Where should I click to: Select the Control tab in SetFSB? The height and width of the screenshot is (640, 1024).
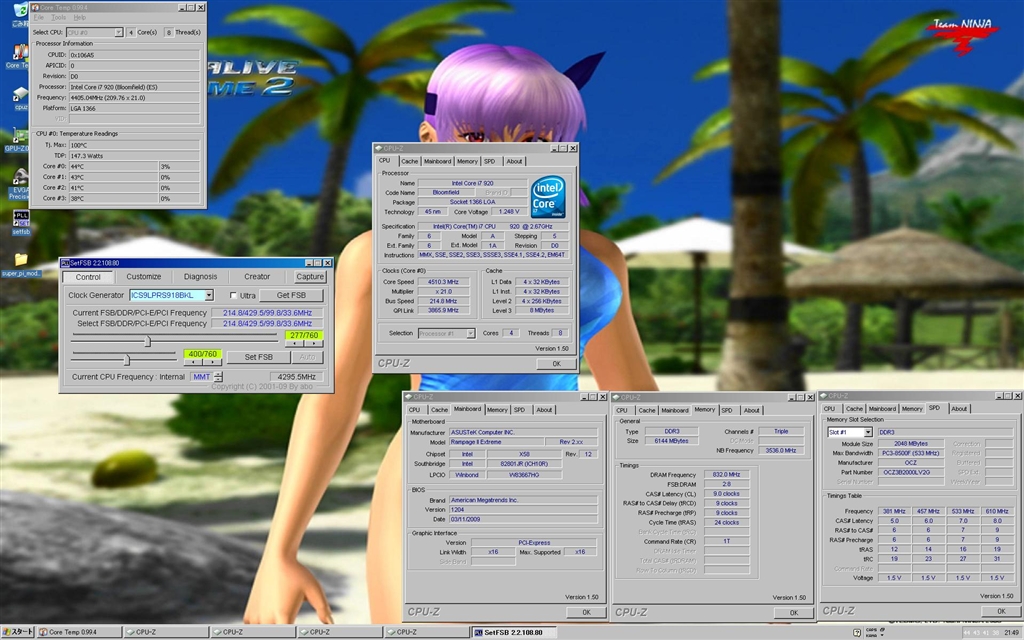pyautogui.click(x=88, y=277)
